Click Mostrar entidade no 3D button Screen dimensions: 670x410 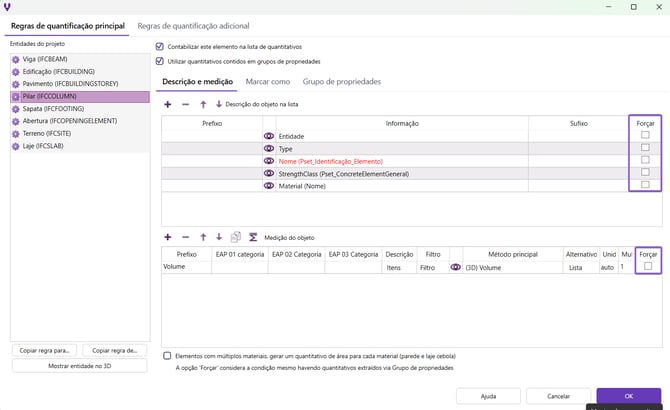coord(79,366)
